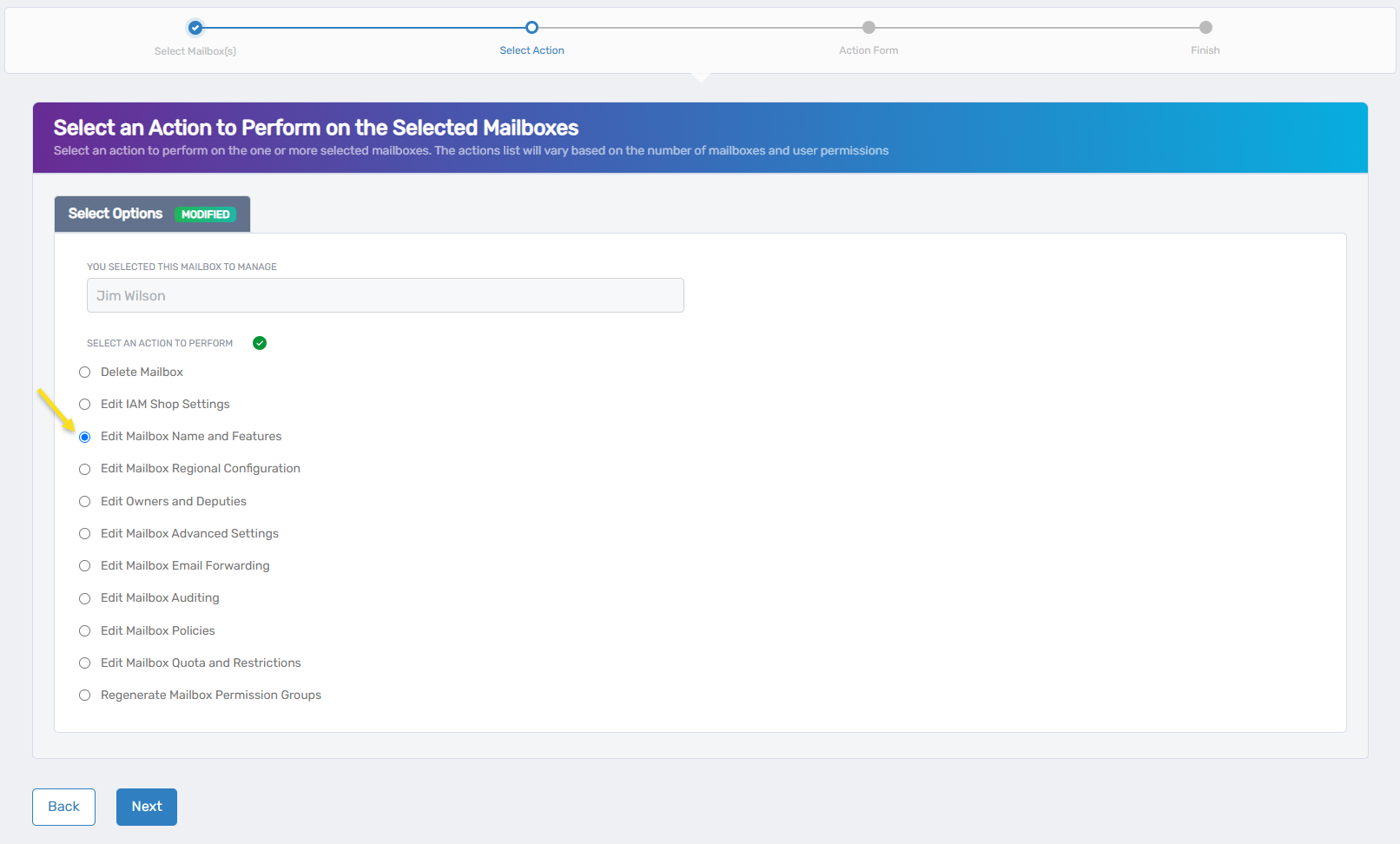
Task: Choose Edit Mailbox Regional Configuration
Action: pos(85,469)
